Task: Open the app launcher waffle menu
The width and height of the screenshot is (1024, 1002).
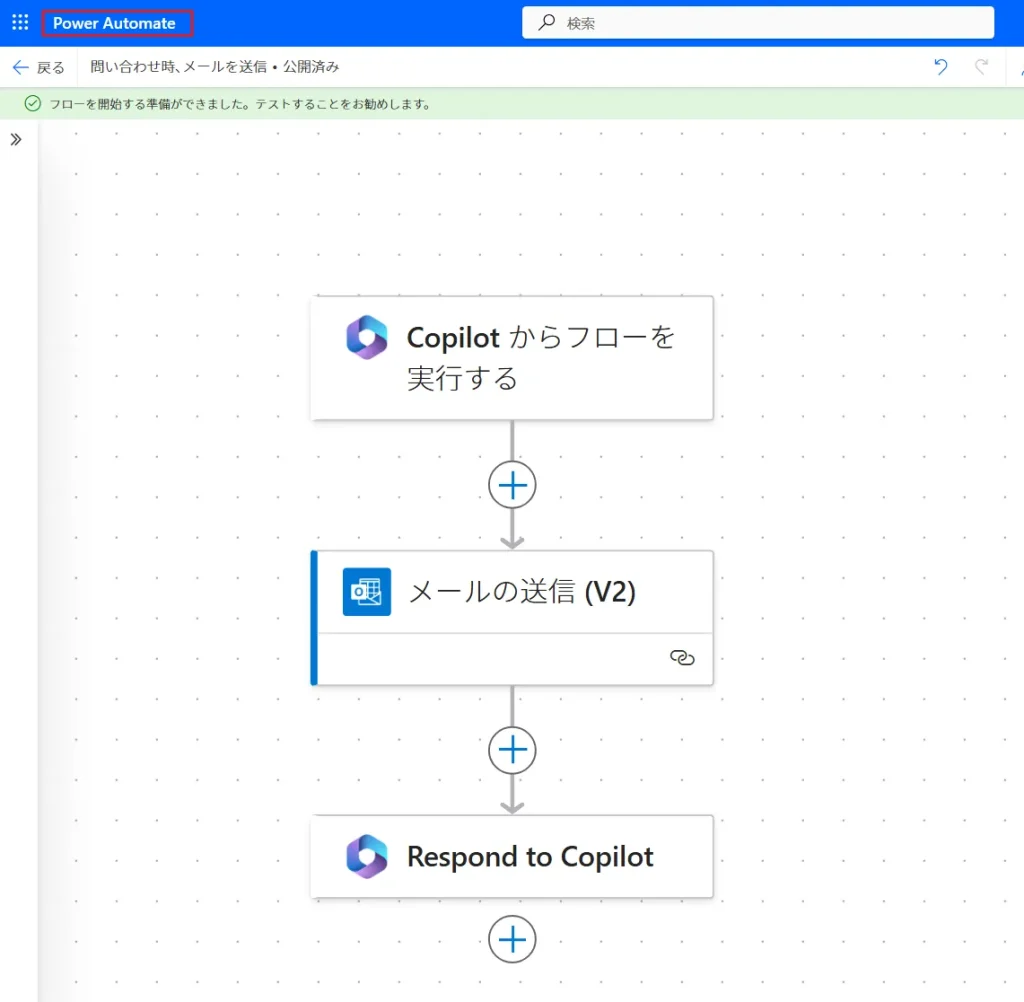Action: click(20, 22)
